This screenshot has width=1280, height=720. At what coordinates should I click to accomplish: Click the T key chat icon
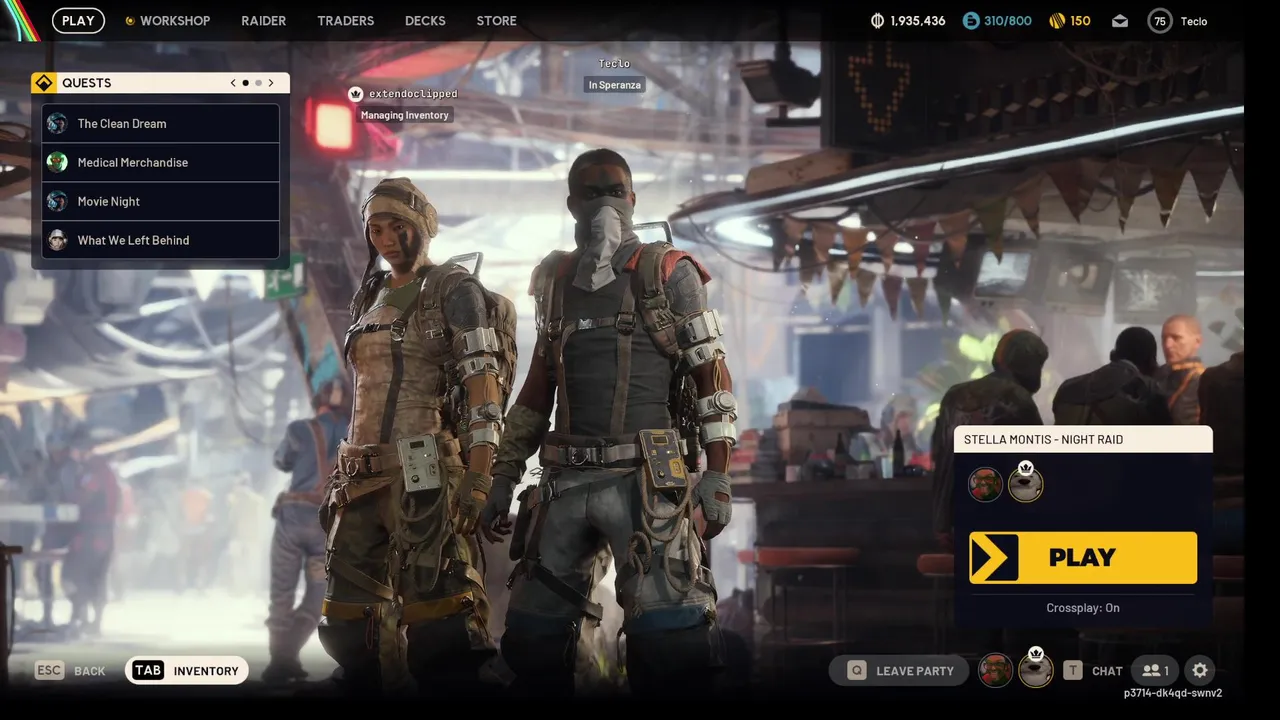click(1073, 671)
